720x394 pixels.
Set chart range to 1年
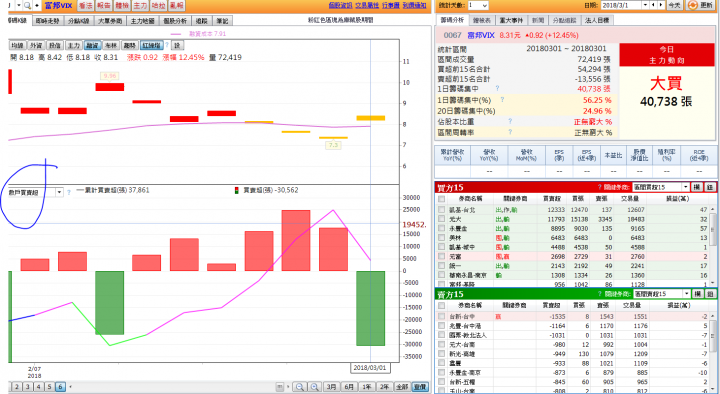[x=367, y=387]
